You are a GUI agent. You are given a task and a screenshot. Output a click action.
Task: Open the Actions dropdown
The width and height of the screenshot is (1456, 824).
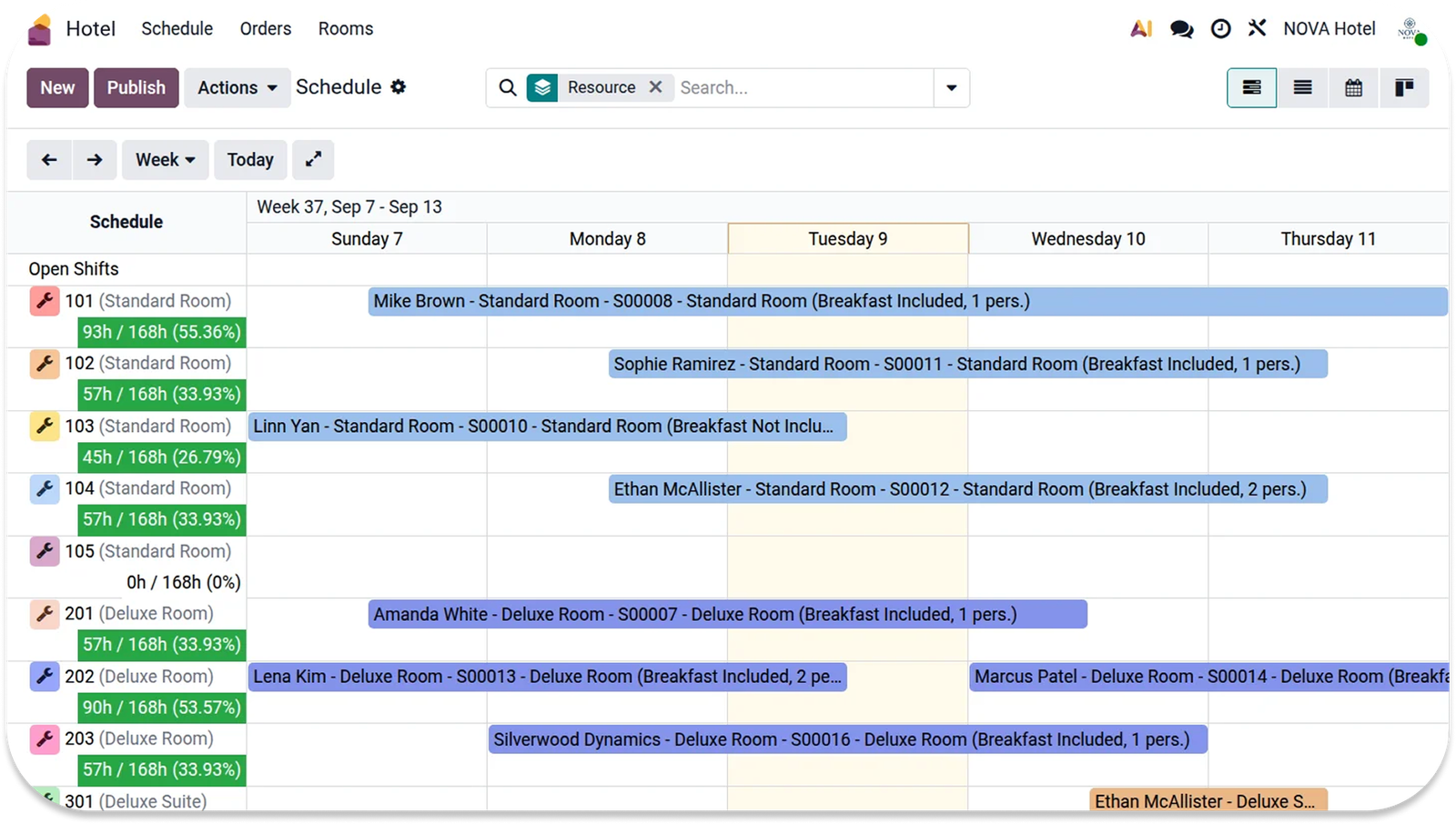click(x=237, y=88)
